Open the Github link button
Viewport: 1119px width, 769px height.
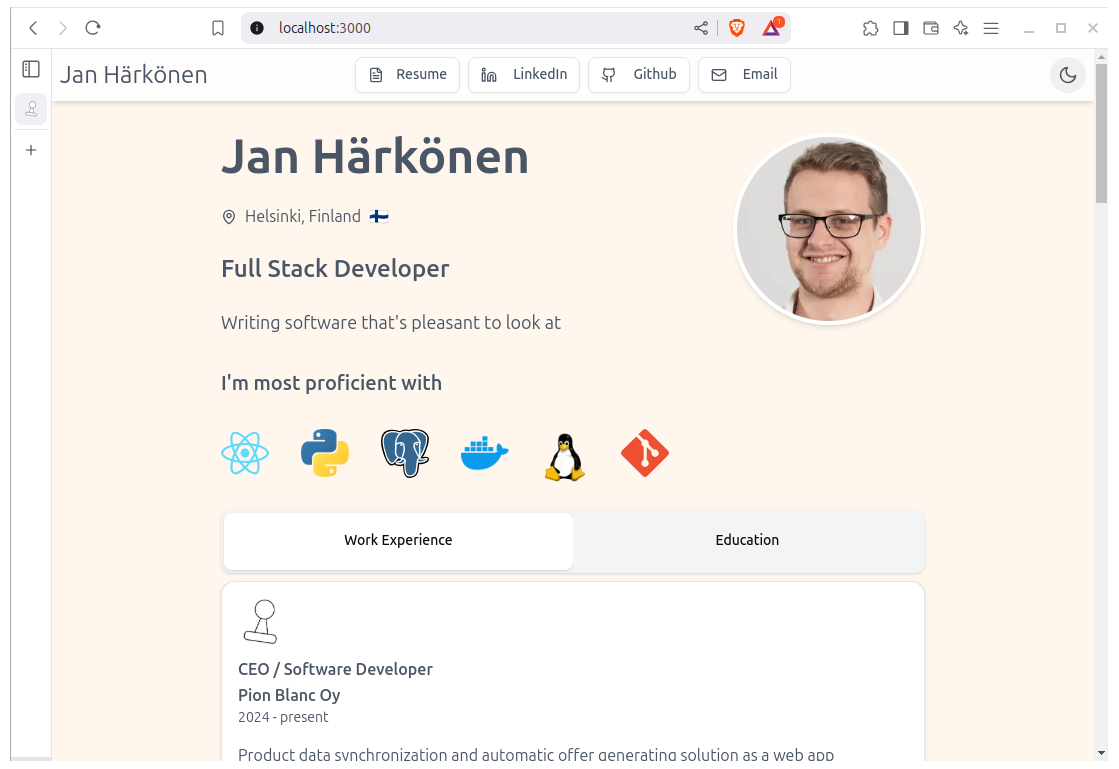coord(639,75)
